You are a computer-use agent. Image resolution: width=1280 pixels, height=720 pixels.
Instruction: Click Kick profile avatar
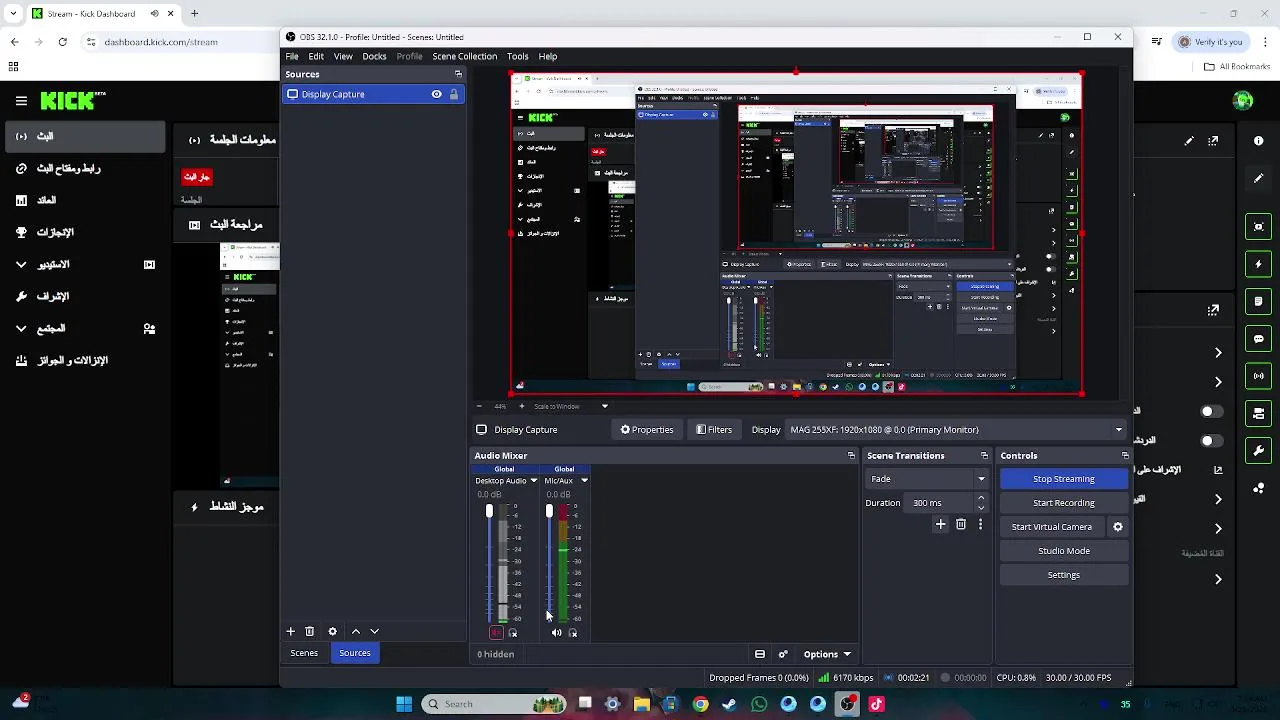(x=1243, y=100)
